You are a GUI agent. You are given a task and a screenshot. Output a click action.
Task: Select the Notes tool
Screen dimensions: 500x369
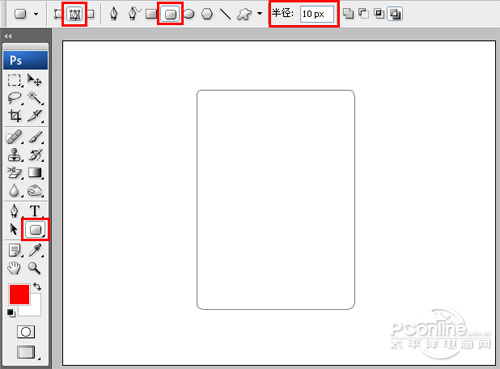click(15, 250)
